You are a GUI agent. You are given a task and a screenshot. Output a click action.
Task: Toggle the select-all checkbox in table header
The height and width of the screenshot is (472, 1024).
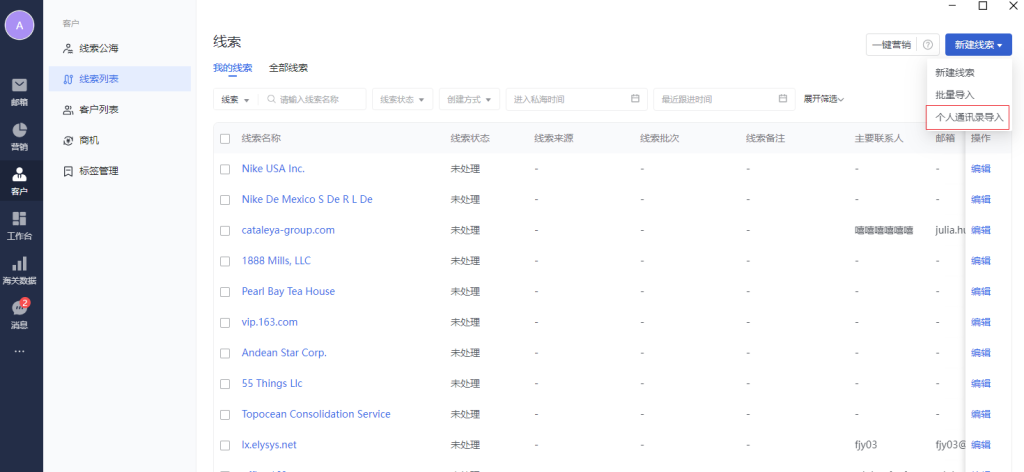coord(225,138)
